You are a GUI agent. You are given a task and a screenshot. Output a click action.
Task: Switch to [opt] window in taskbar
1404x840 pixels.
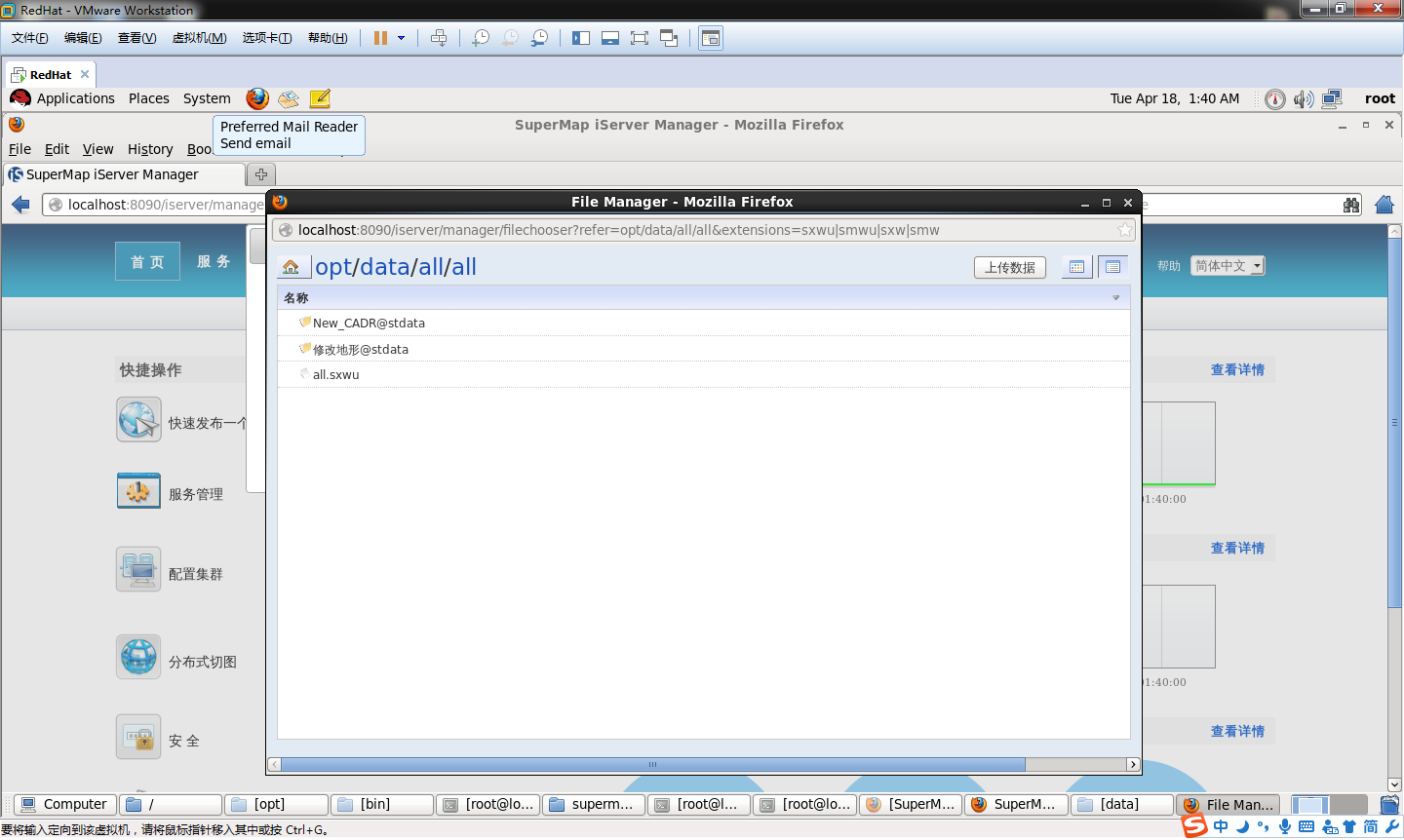pyautogui.click(x=277, y=804)
